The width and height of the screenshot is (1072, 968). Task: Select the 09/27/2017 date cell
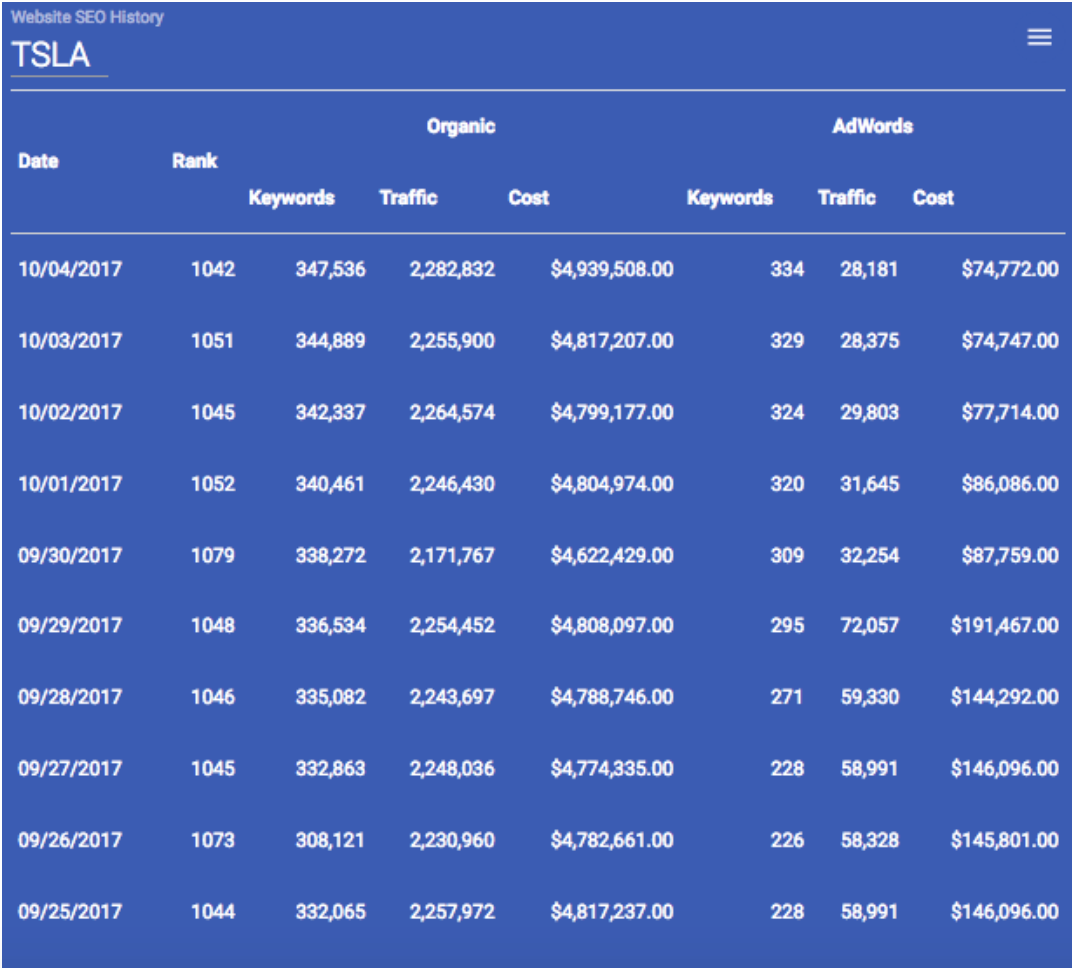(x=70, y=768)
